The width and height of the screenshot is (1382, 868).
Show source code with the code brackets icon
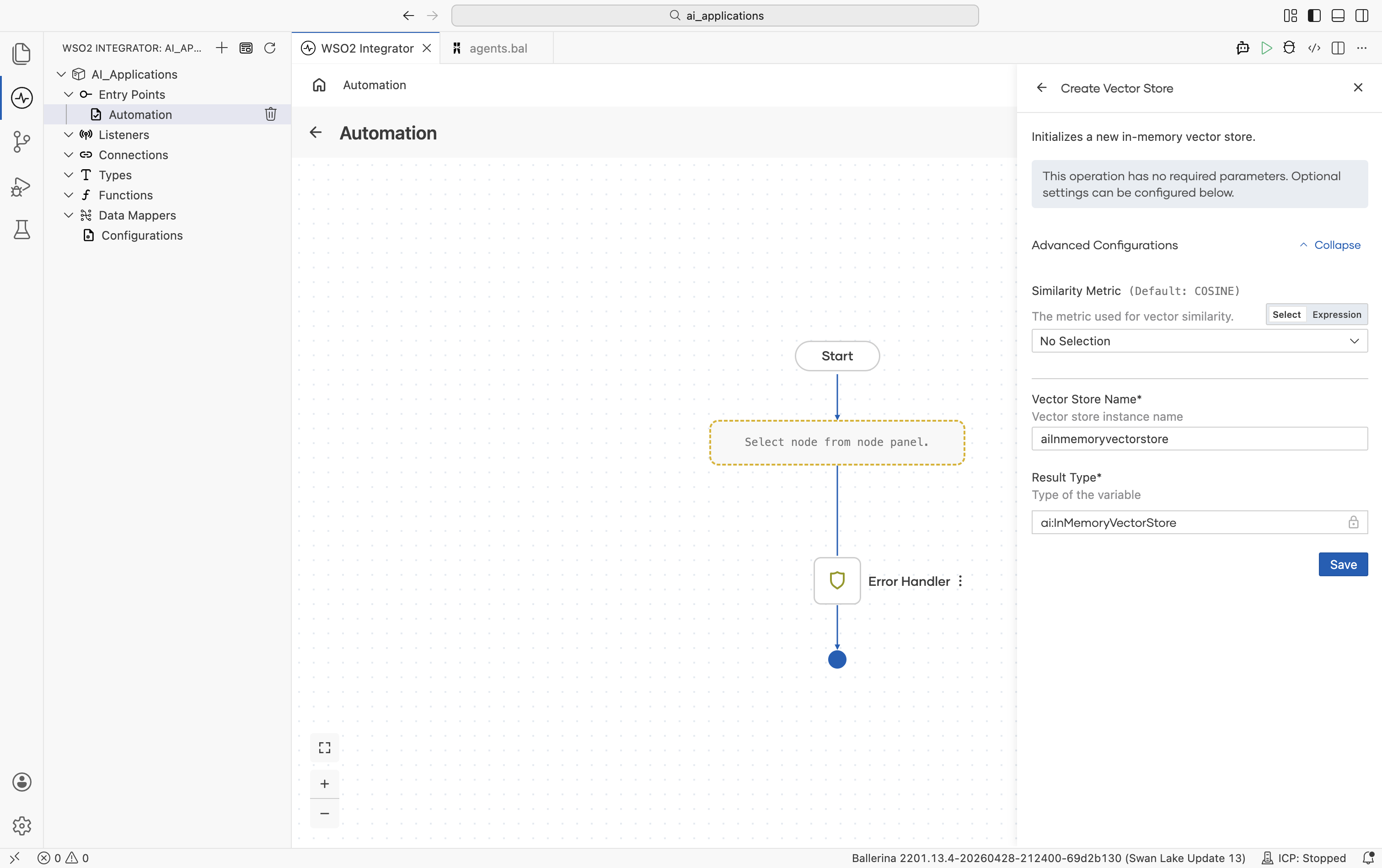(x=1314, y=48)
